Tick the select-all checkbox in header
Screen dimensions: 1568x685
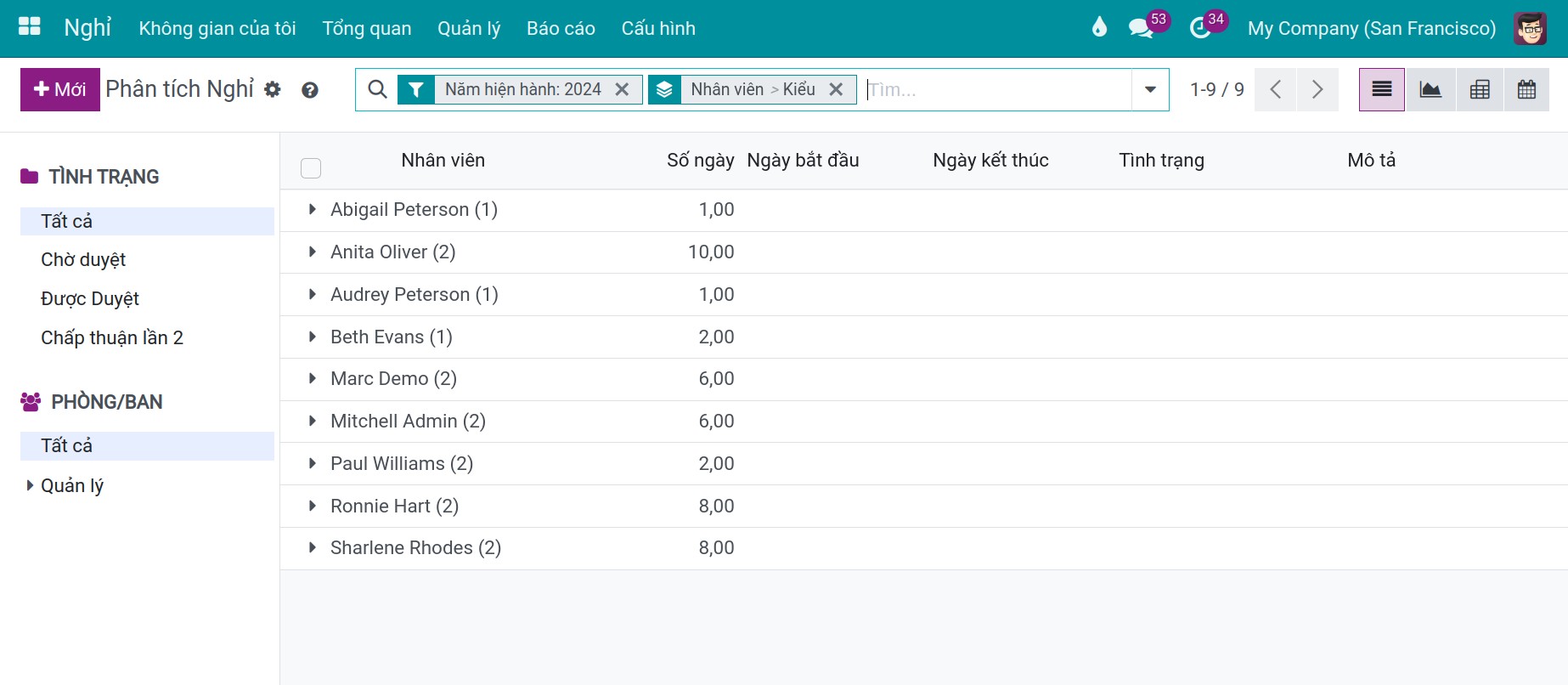click(311, 168)
